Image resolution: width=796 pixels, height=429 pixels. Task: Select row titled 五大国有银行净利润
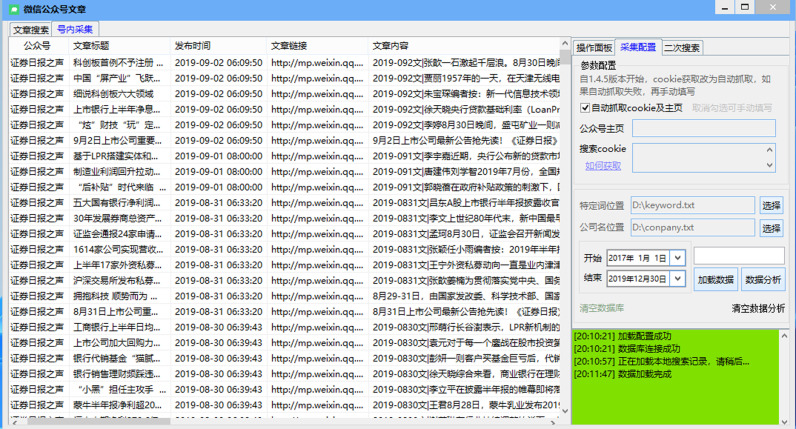[x=284, y=203]
